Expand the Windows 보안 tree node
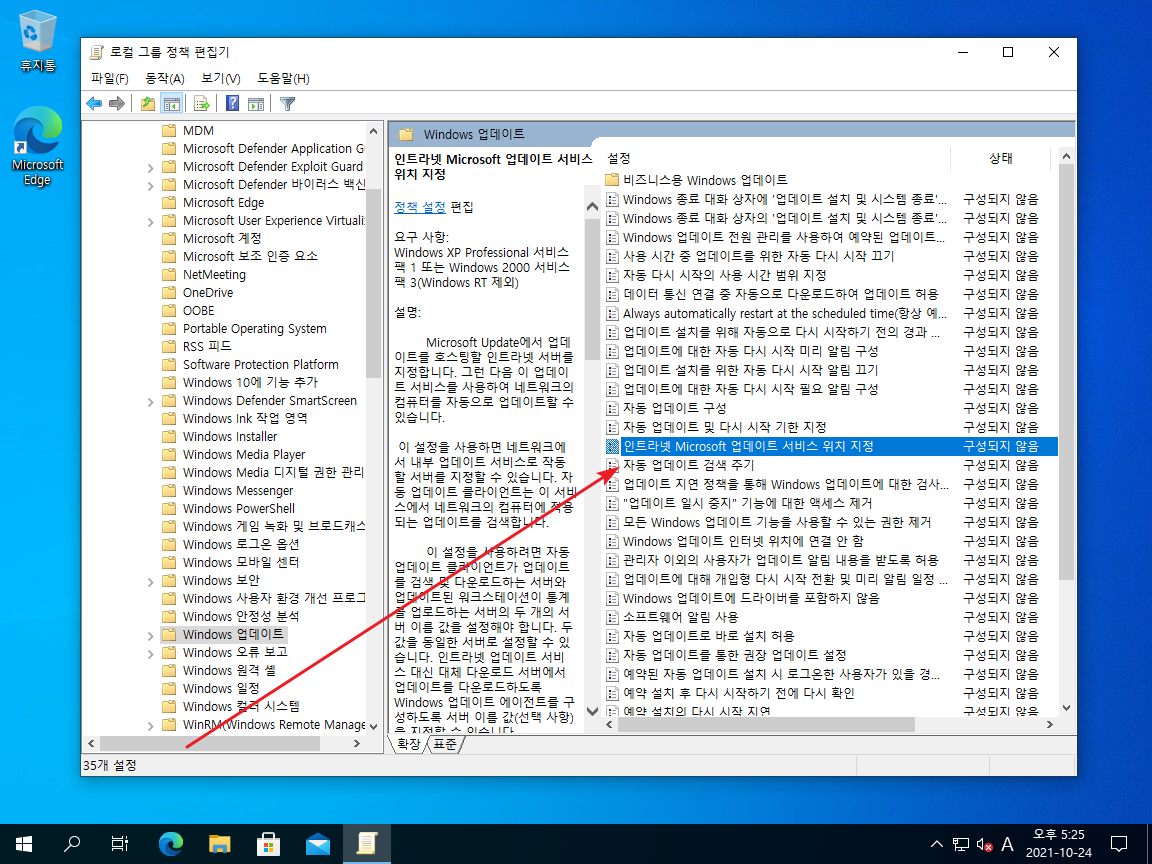Screen dimensions: 1152x864 pyautogui.click(x=151, y=581)
